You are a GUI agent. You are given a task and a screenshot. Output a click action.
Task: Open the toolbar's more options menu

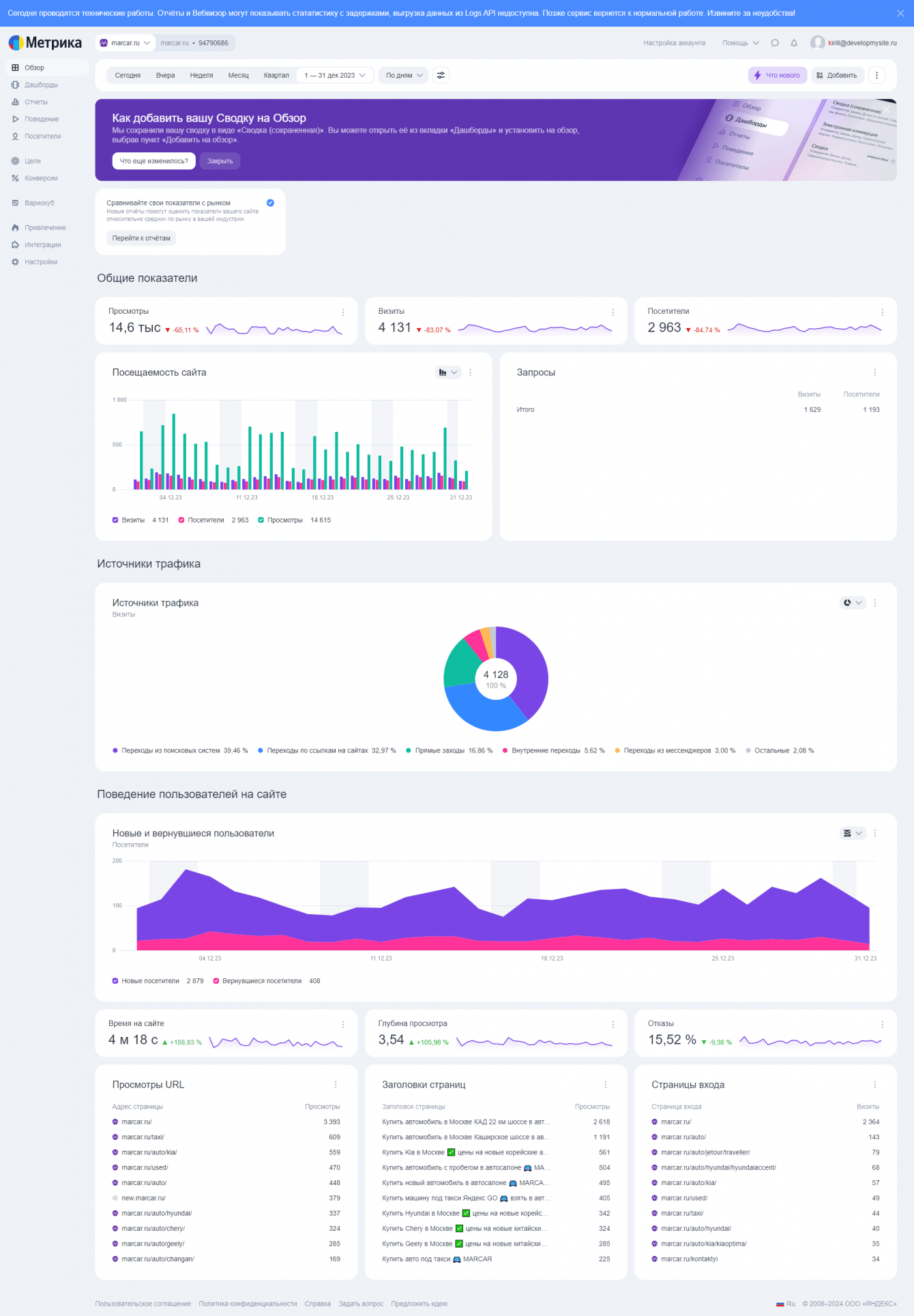point(876,76)
